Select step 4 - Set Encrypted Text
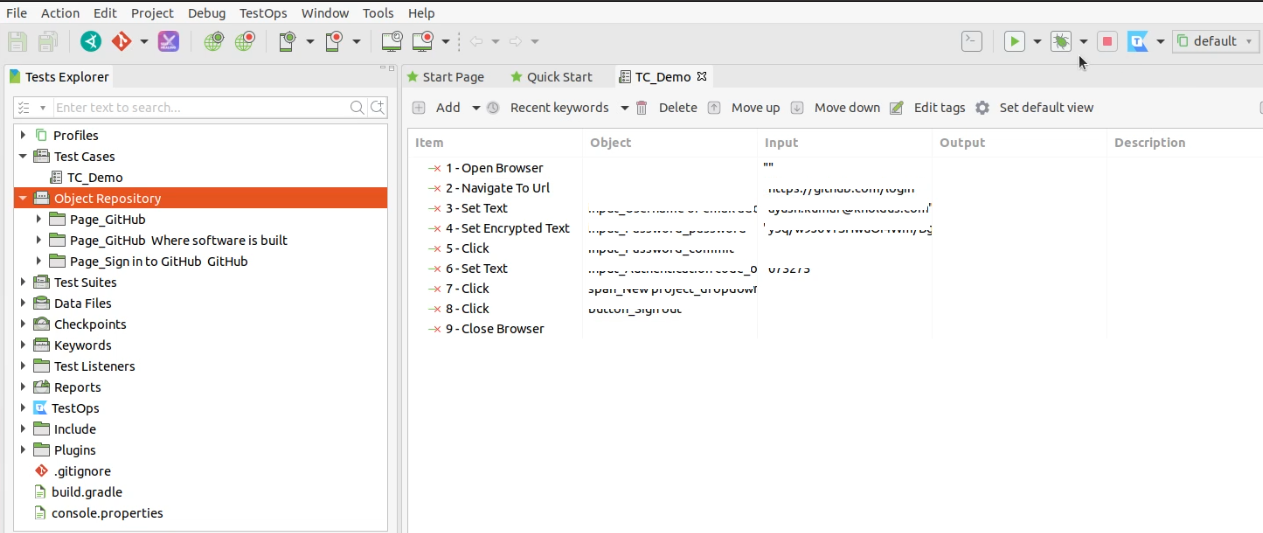The width and height of the screenshot is (1263, 533). [x=498, y=228]
